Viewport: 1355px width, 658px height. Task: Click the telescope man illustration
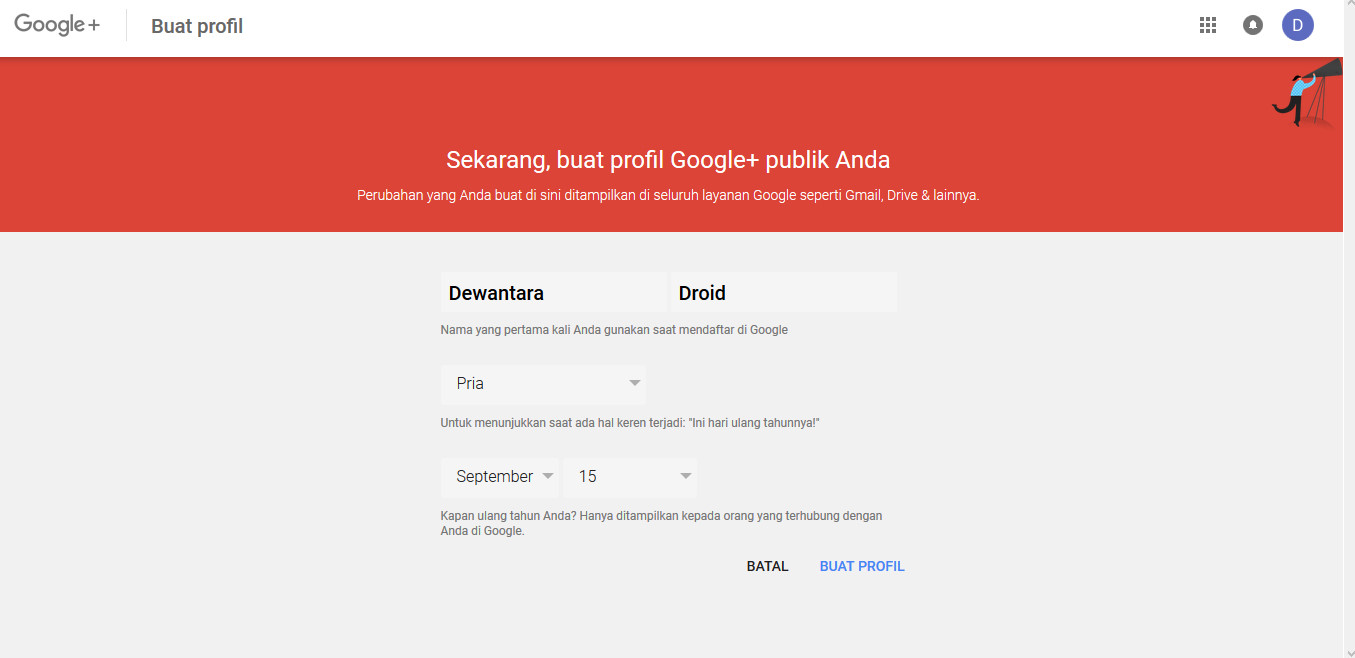click(x=1306, y=92)
